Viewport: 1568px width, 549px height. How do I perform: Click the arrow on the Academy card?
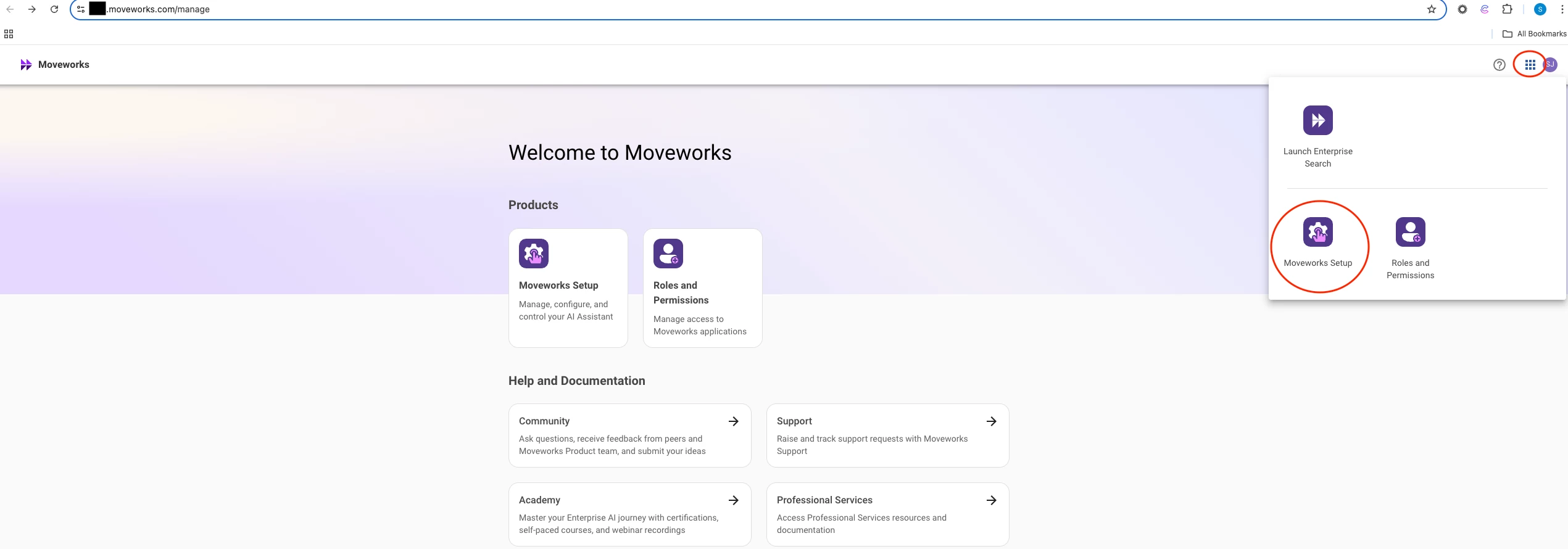click(733, 500)
